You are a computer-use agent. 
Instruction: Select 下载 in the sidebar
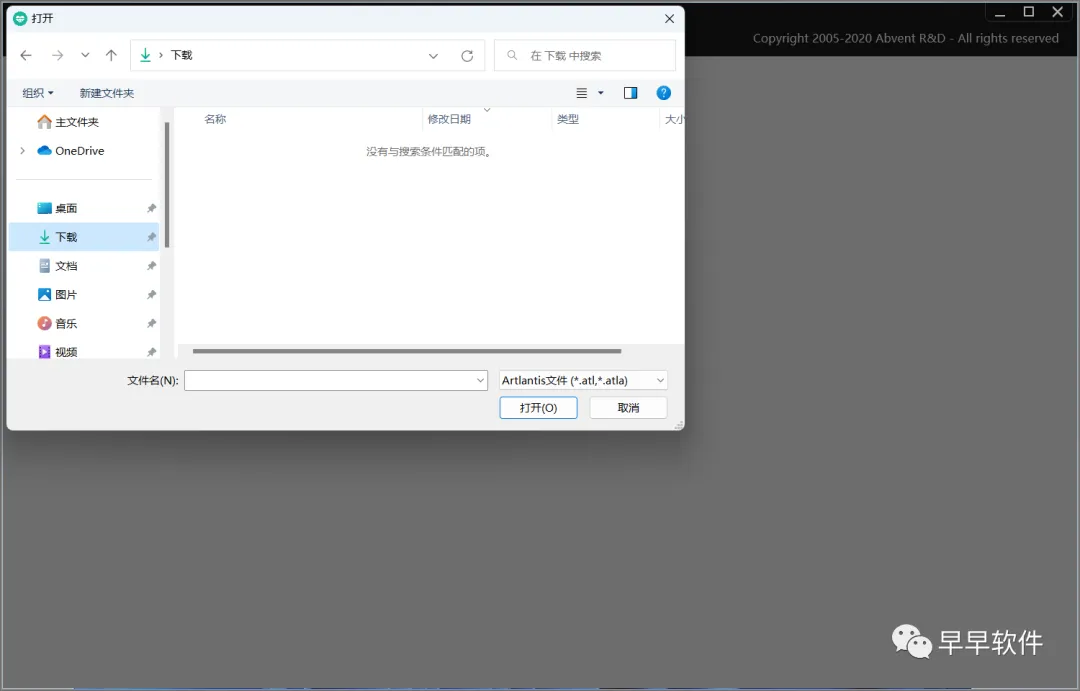[84, 237]
